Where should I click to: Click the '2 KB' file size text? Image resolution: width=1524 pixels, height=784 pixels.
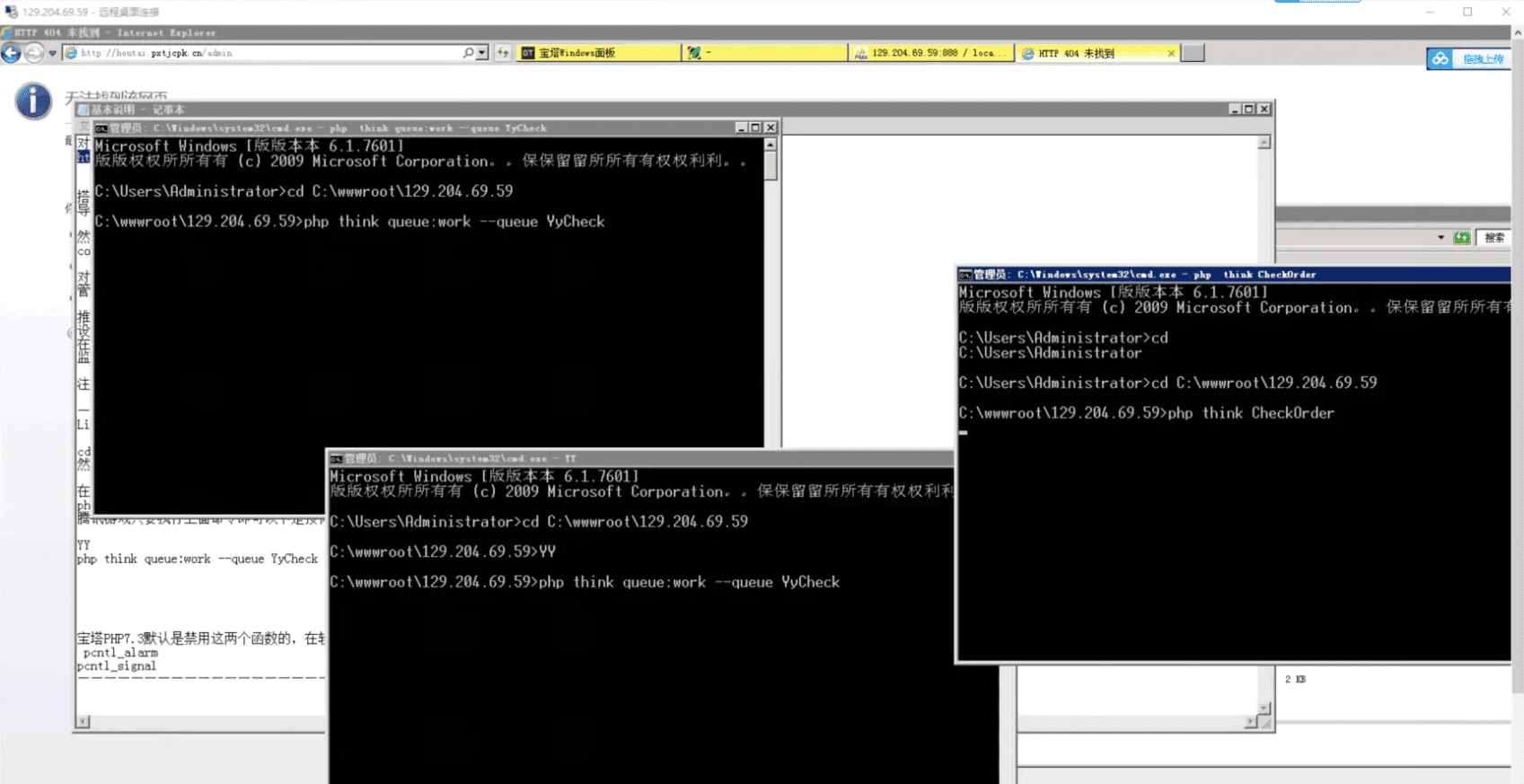(x=1295, y=680)
